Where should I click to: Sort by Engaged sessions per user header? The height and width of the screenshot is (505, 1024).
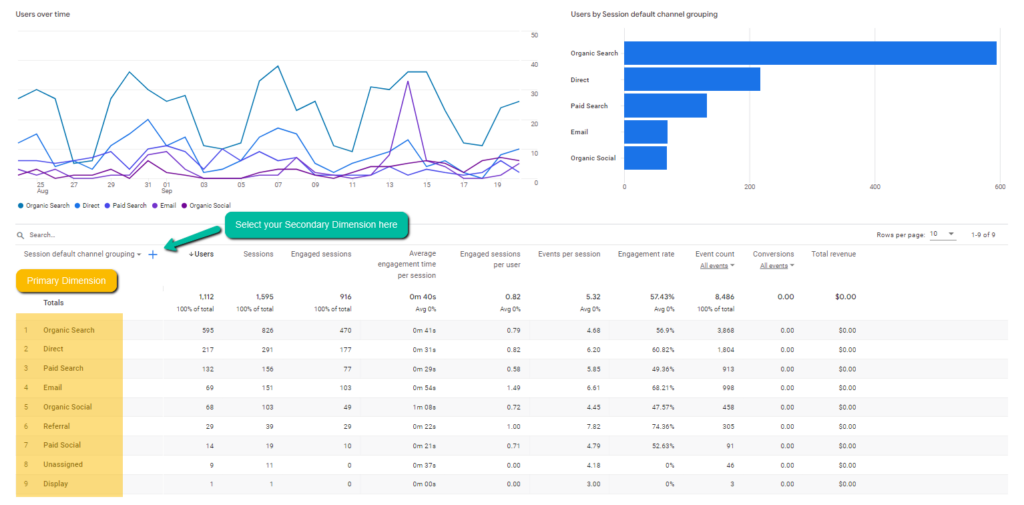pos(490,259)
